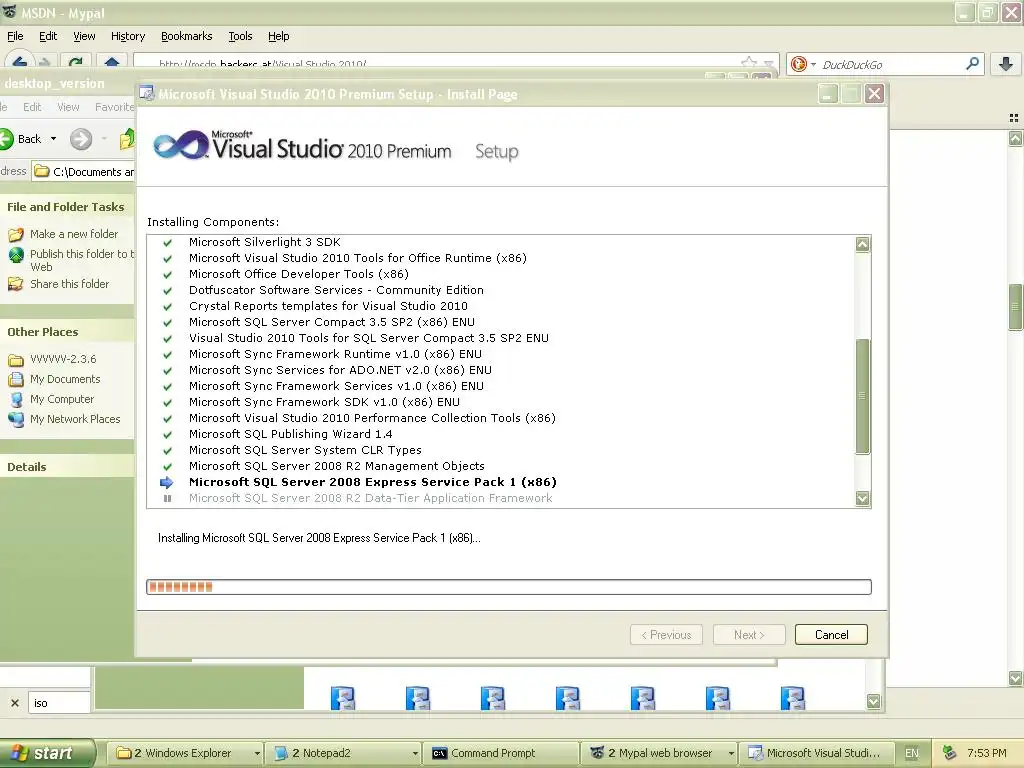
Task: Click the Windows Start button
Action: pyautogui.click(x=47, y=753)
